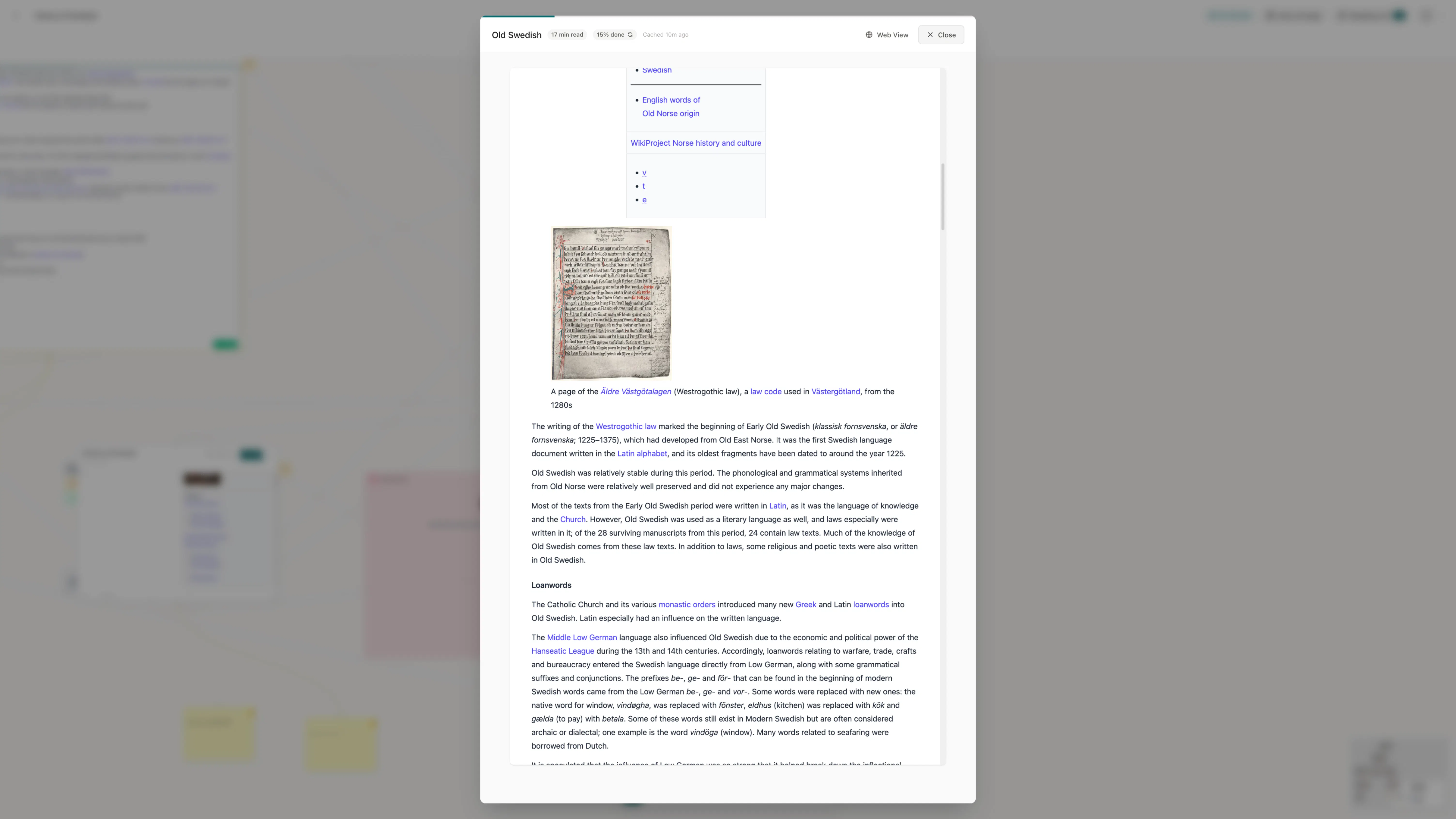
Task: Open the law code link in the caption
Action: click(x=766, y=392)
